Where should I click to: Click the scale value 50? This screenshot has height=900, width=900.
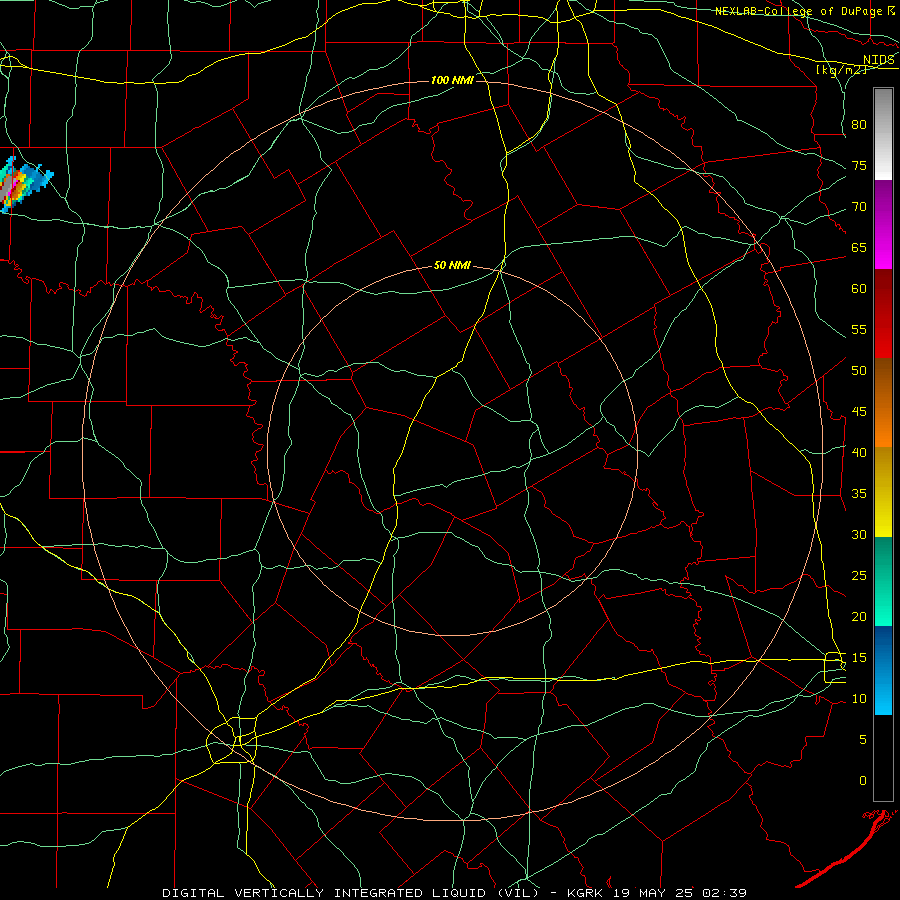pyautogui.click(x=859, y=370)
